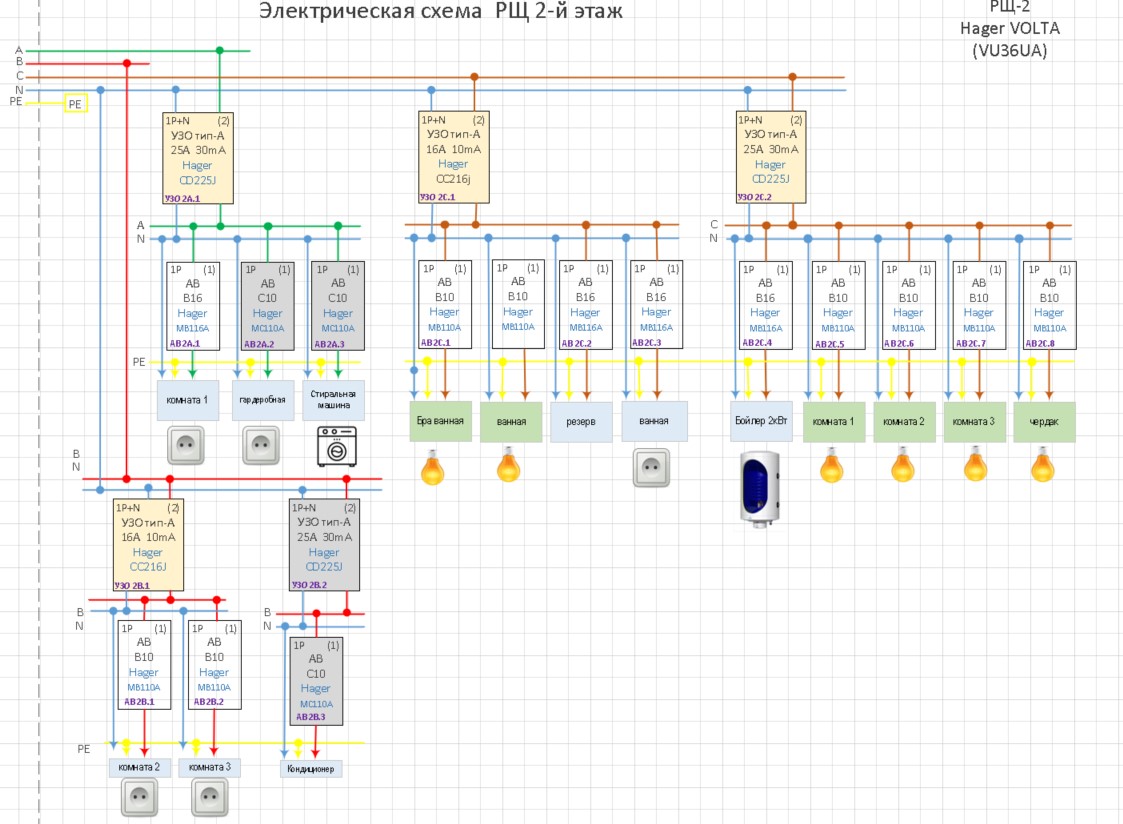
Task: Click breaker block AB2B.1
Action: 144,664
